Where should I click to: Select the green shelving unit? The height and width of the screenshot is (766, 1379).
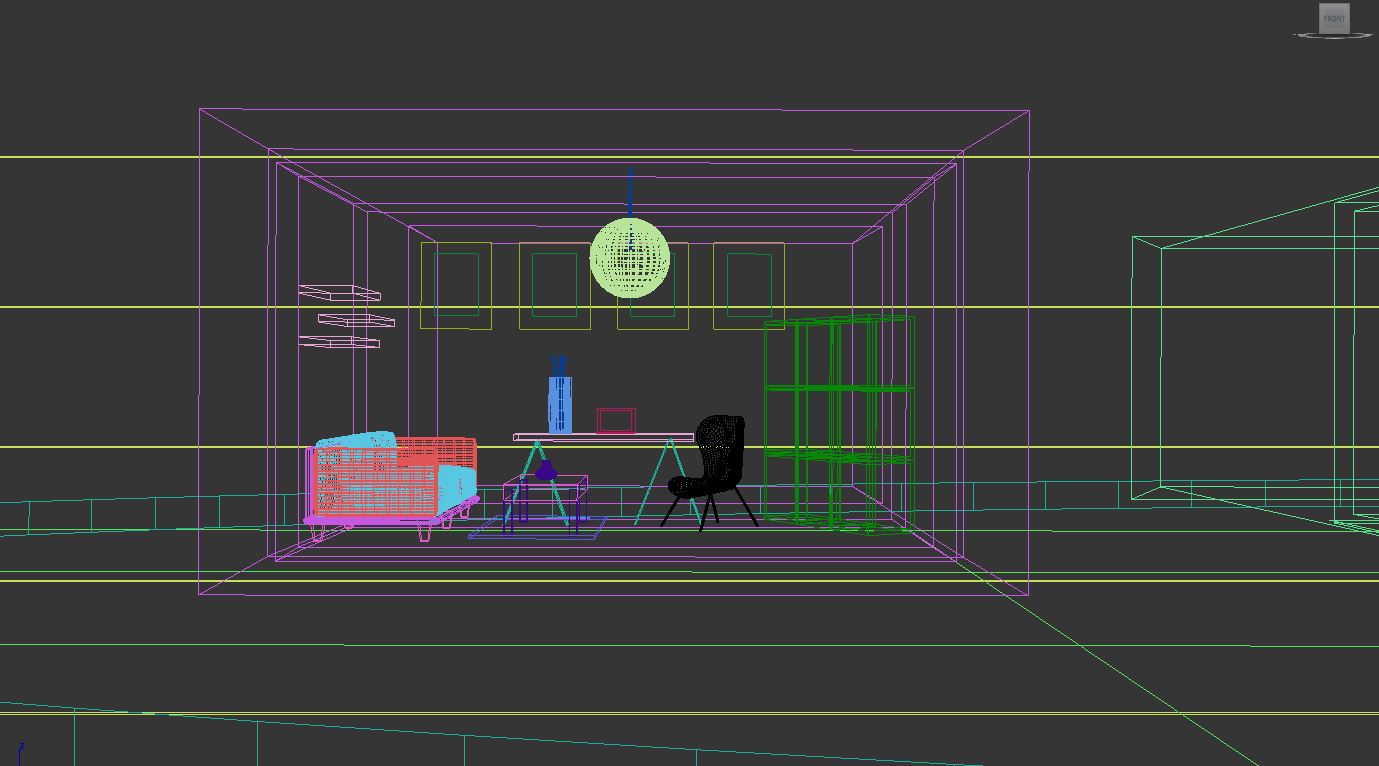click(x=838, y=420)
